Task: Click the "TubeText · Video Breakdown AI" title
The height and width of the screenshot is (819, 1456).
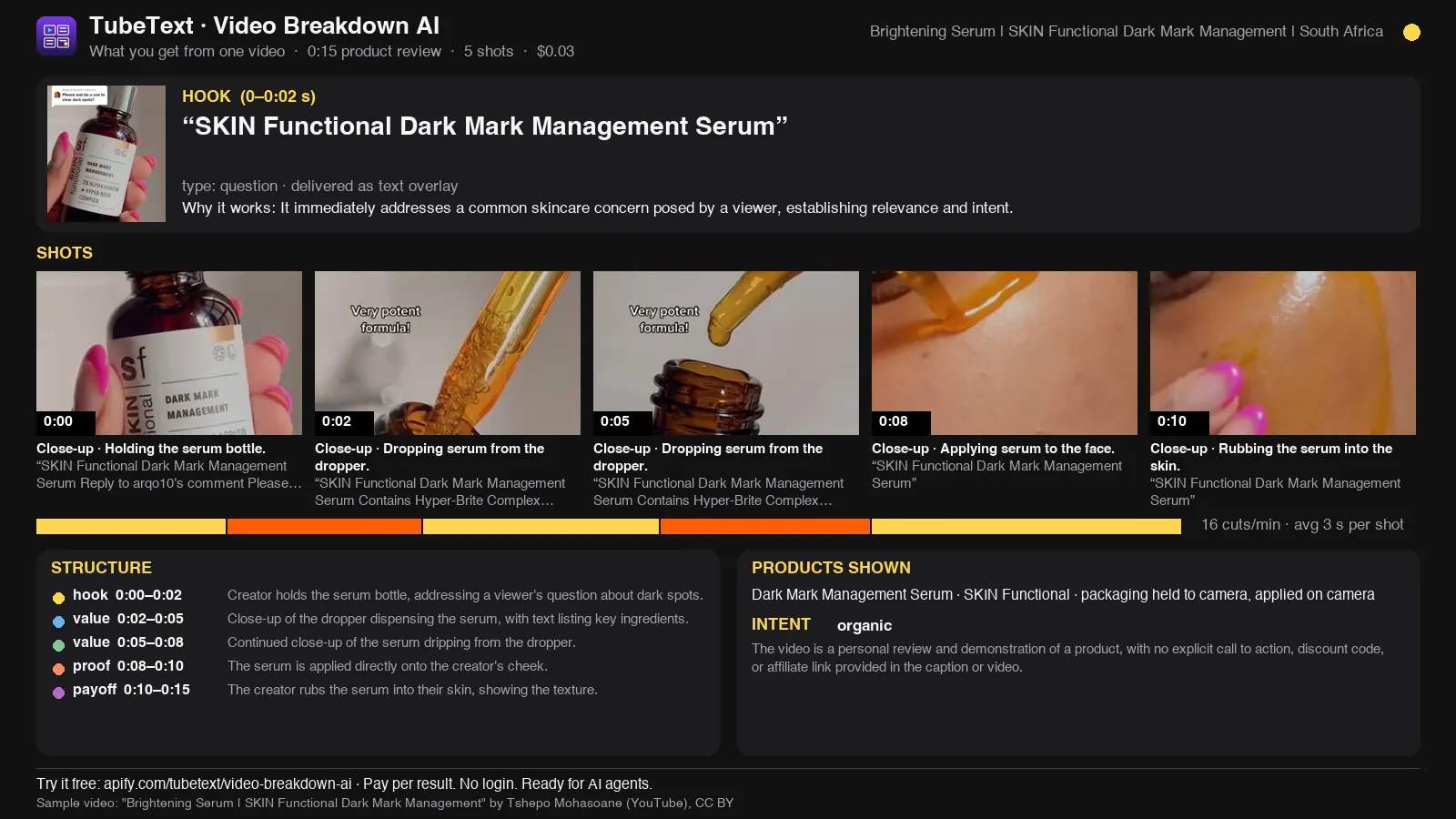Action: tap(265, 25)
